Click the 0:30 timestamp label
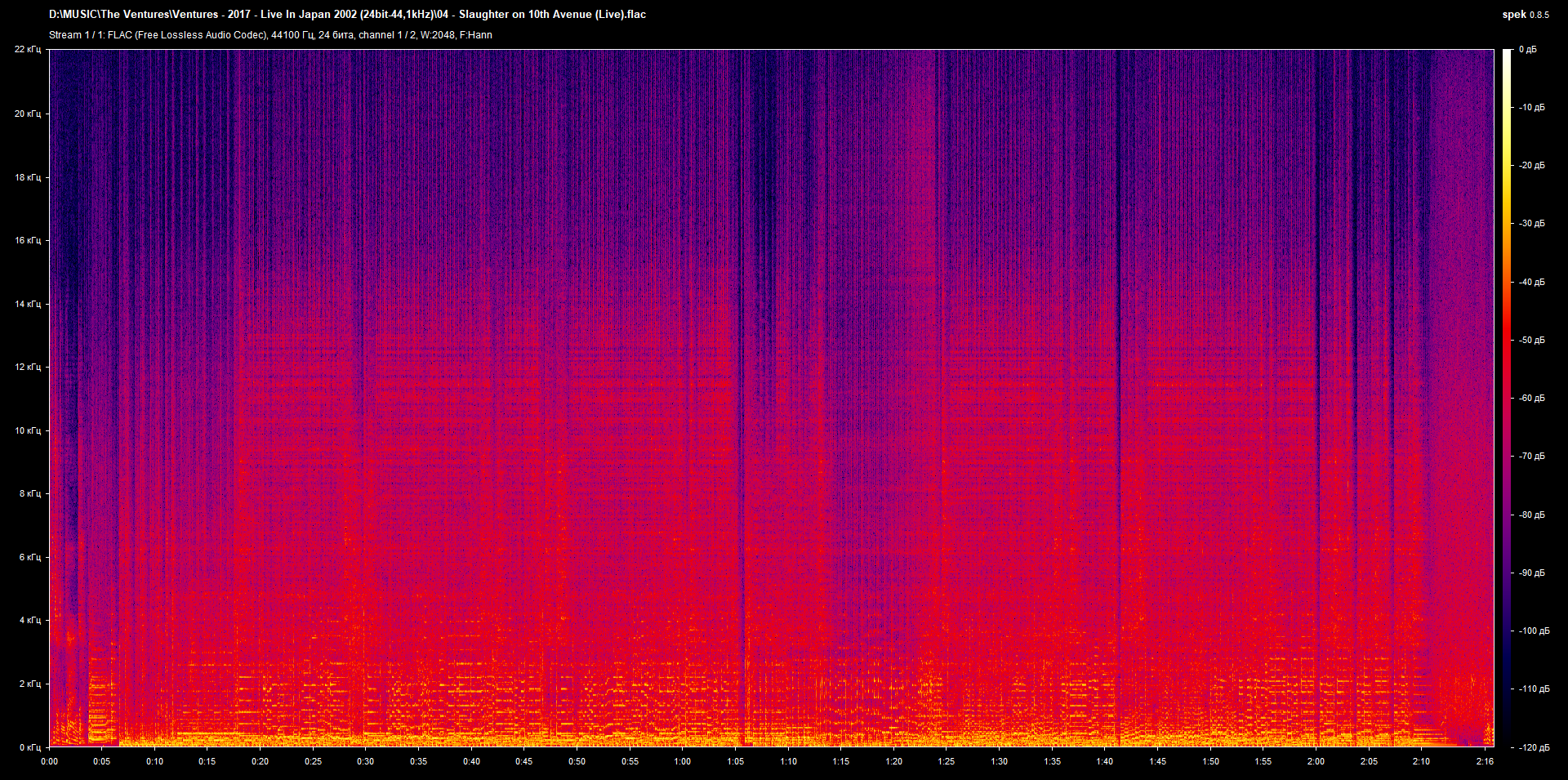 pyautogui.click(x=365, y=761)
